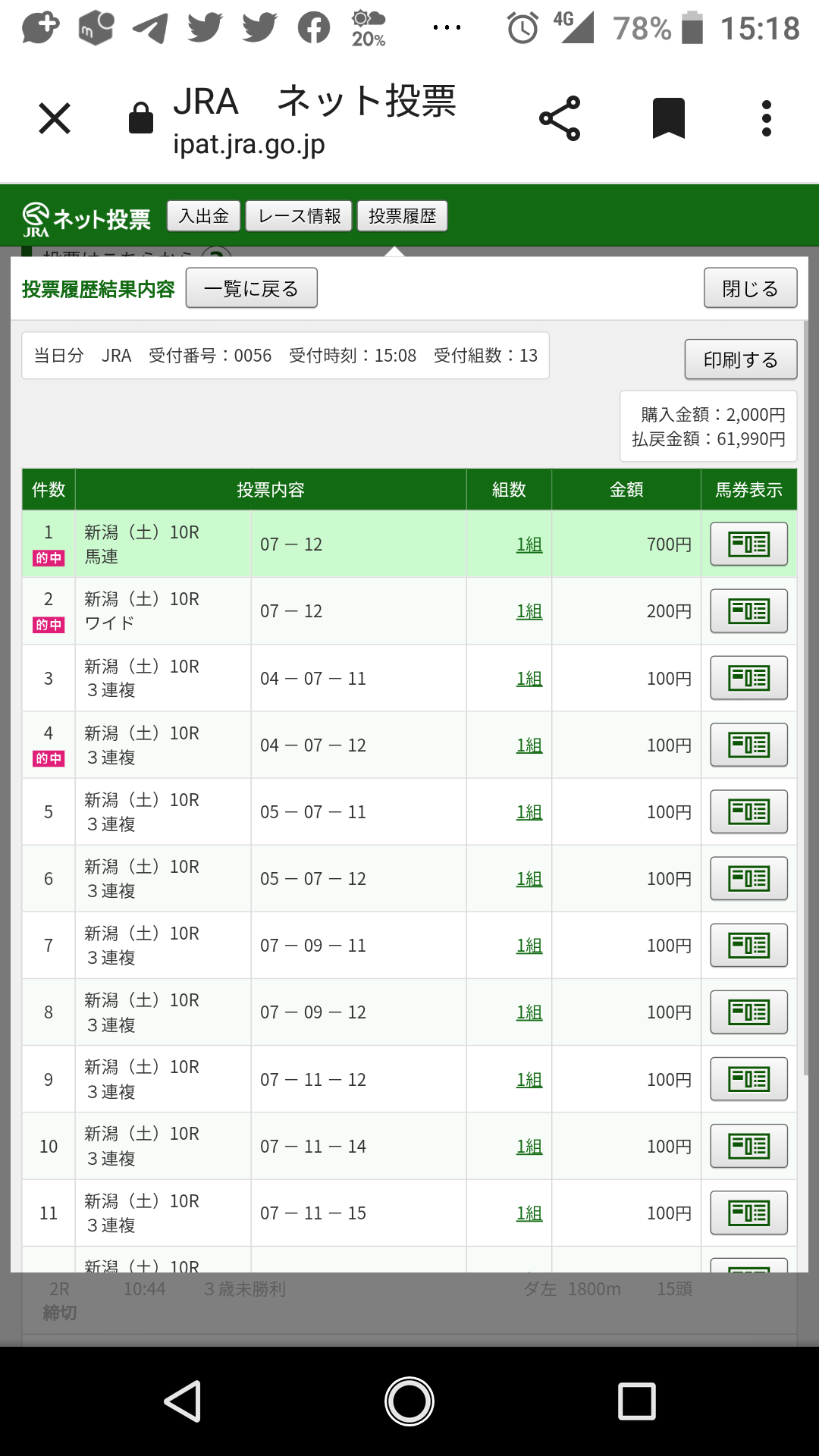
Task: Open the 入出金 menu tab
Action: 203,216
